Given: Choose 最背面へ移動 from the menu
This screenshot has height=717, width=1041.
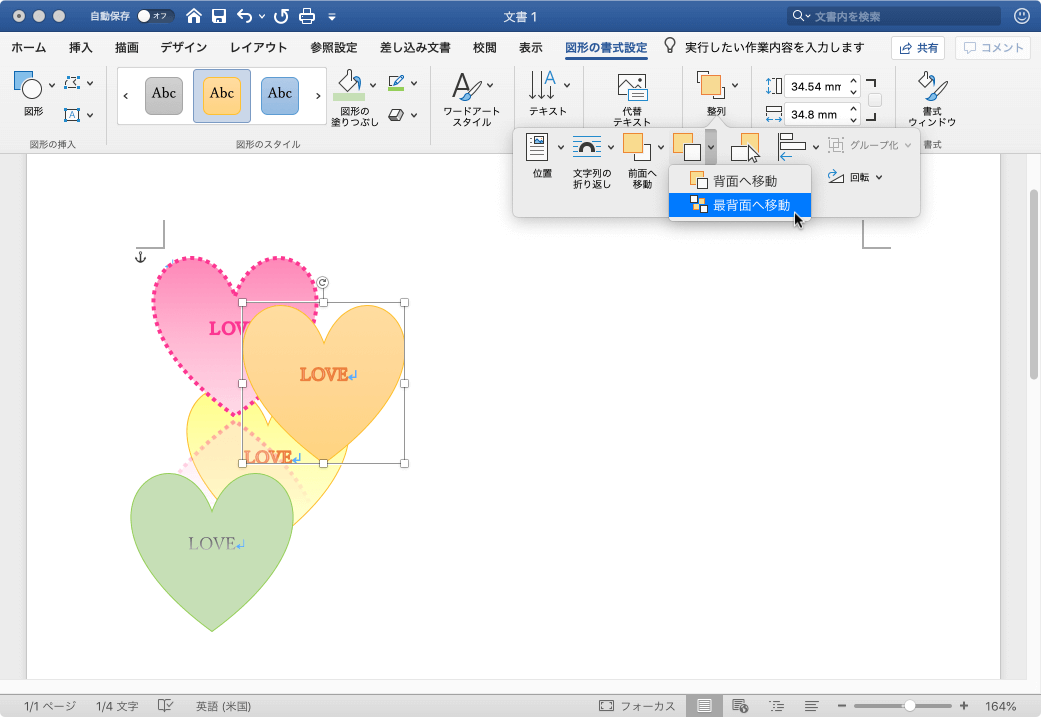Looking at the screenshot, I should point(740,205).
